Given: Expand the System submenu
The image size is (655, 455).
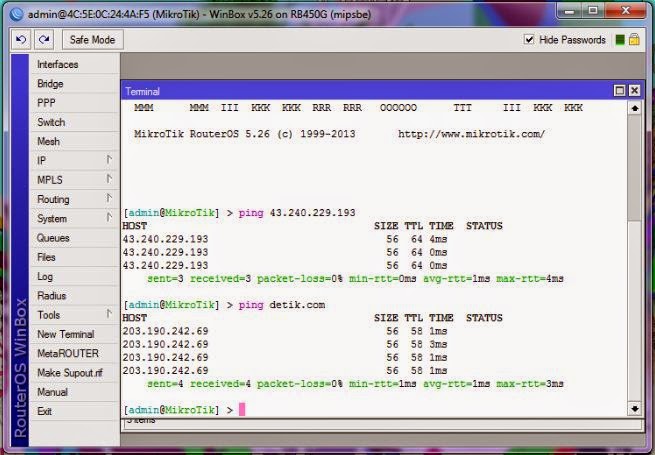Looking at the screenshot, I should pos(74,219).
